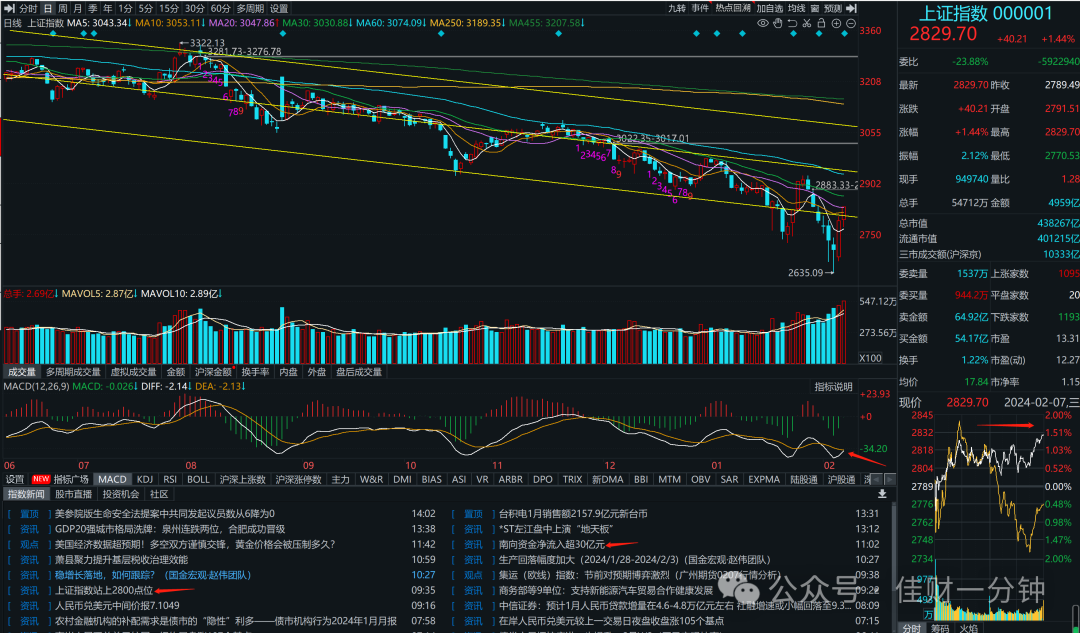Download news with the download arrow icon
Image resolution: width=1080 pixels, height=633 pixels.
coord(882,494)
